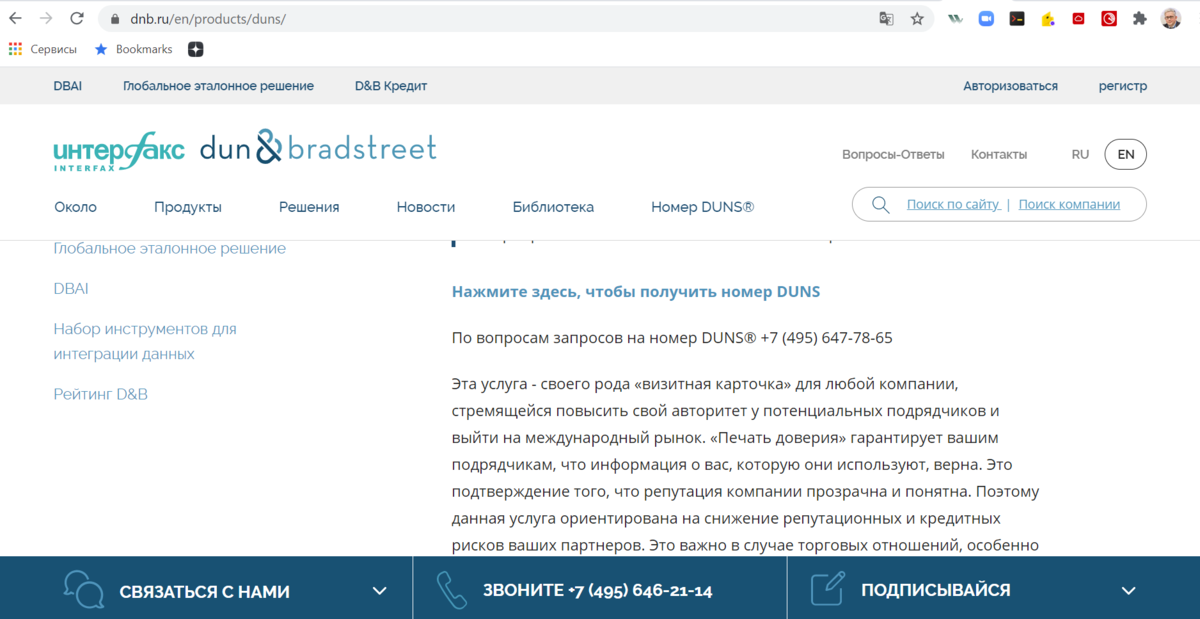Click Нажмите здесь, чтобы получить номер DUNS
The image size is (1200, 619).
(x=636, y=292)
